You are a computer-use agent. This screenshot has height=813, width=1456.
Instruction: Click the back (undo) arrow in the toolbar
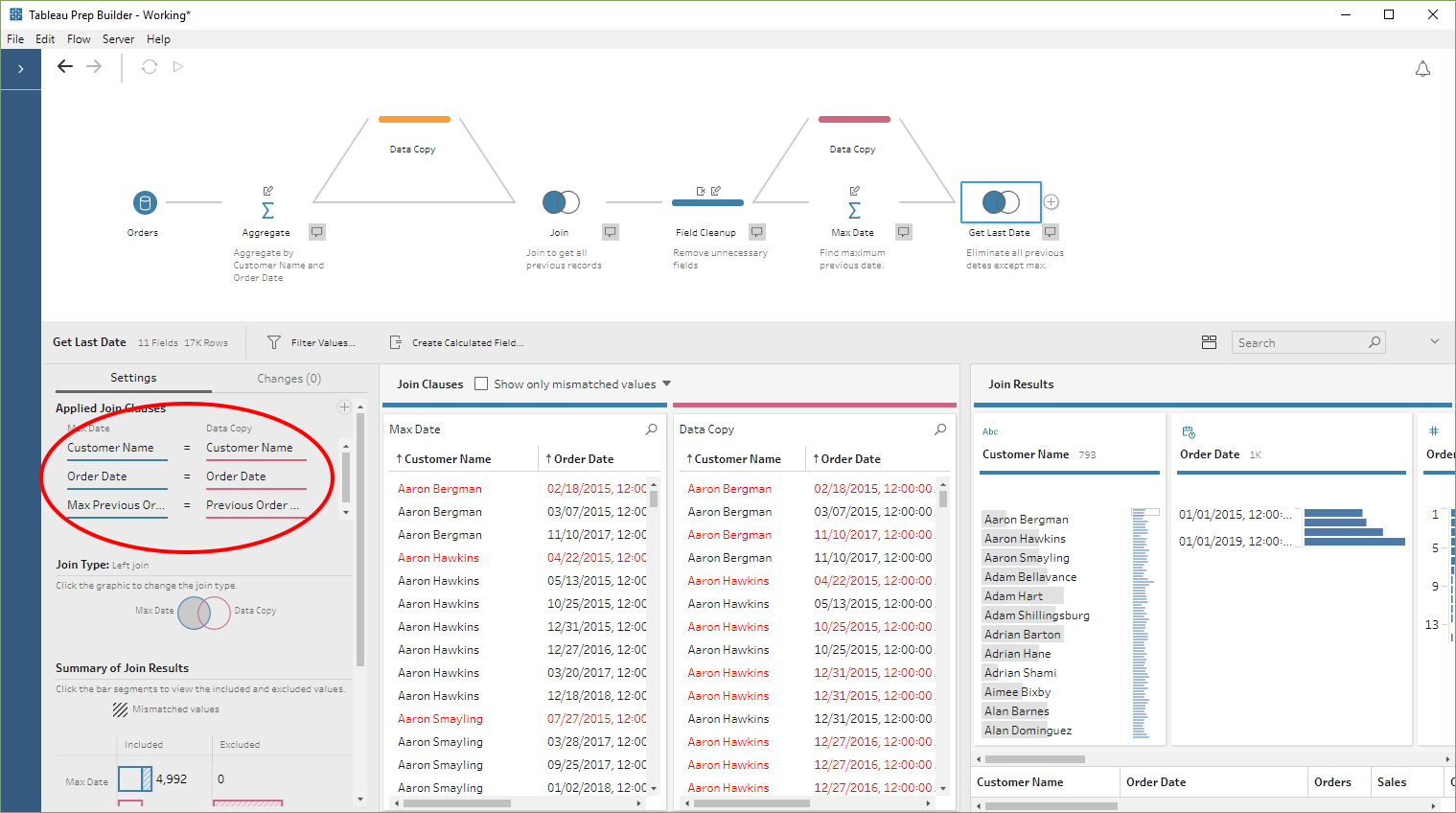click(x=65, y=66)
